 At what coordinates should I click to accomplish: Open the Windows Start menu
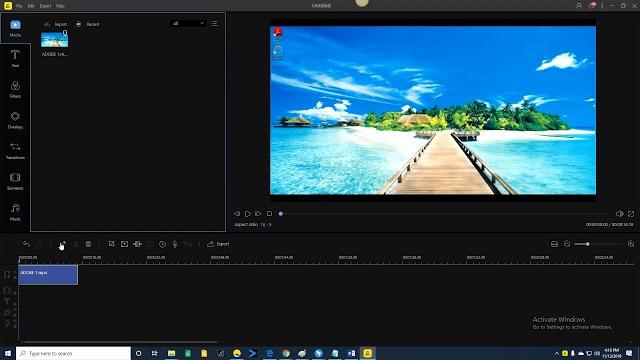click(x=7, y=353)
